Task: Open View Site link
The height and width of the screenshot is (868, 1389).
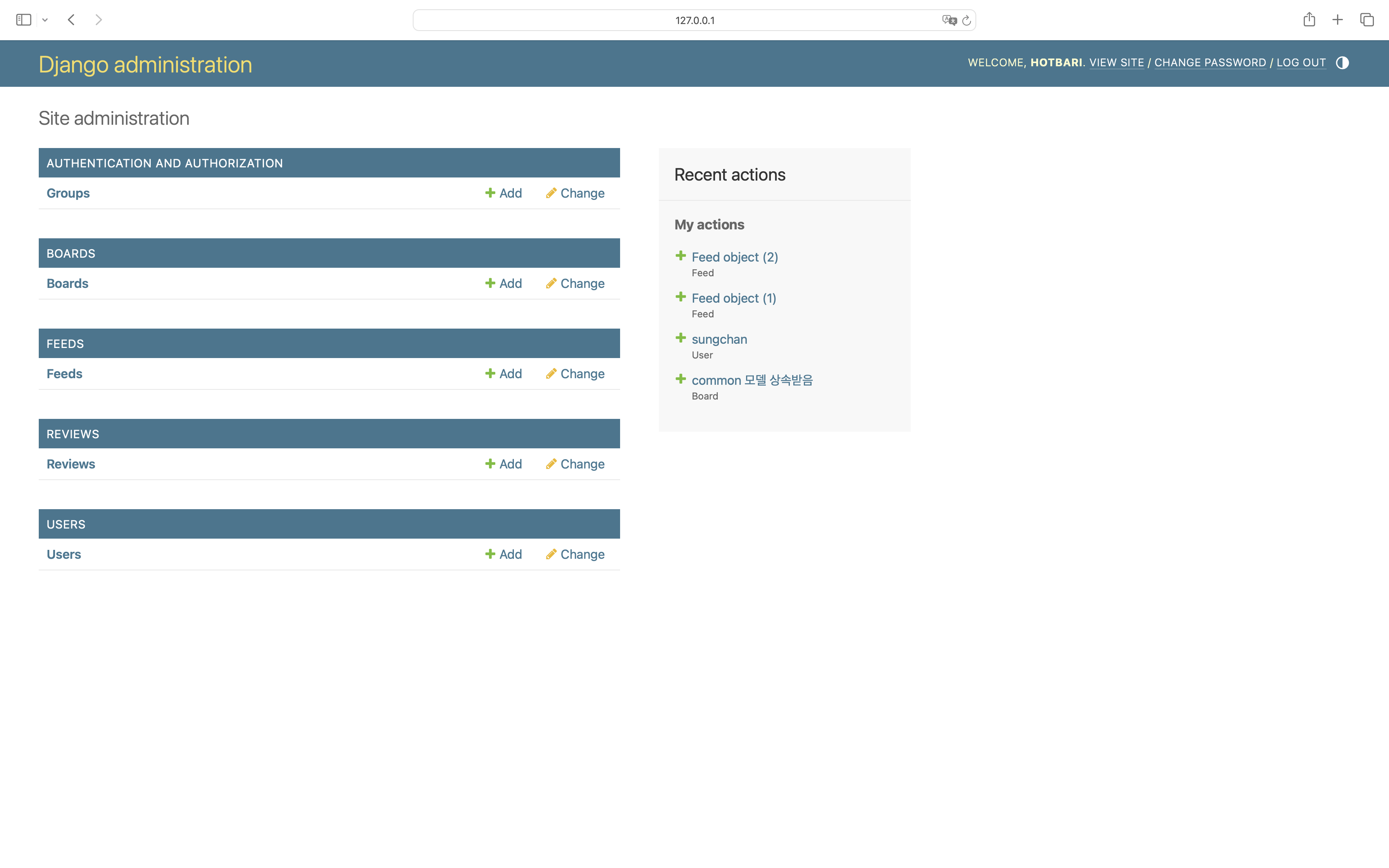Action: [1117, 62]
